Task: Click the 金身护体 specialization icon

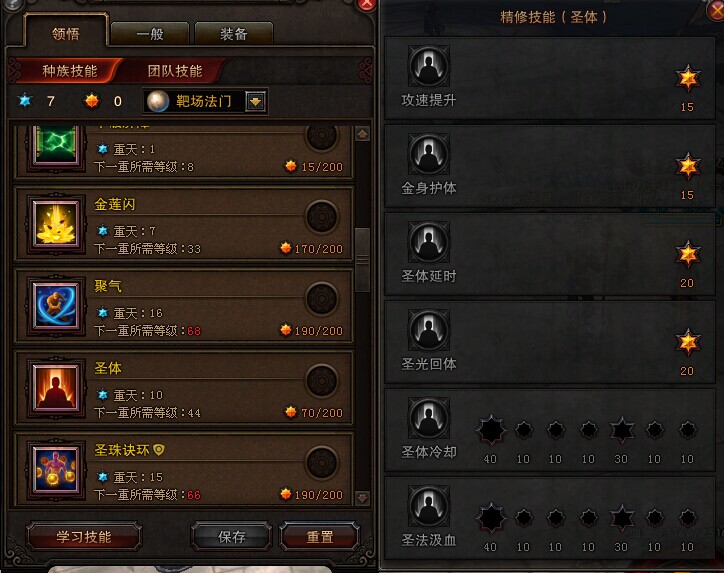Action: (428, 154)
